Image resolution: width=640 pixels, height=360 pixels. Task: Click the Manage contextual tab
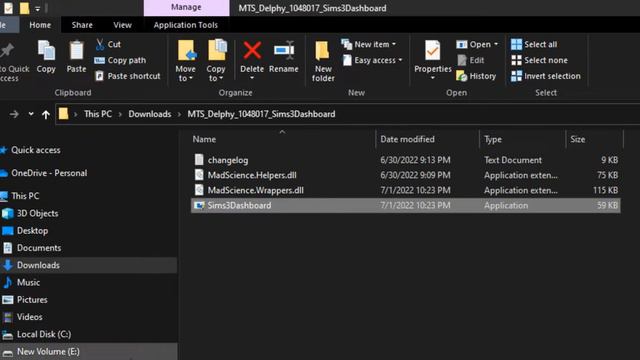pos(186,7)
